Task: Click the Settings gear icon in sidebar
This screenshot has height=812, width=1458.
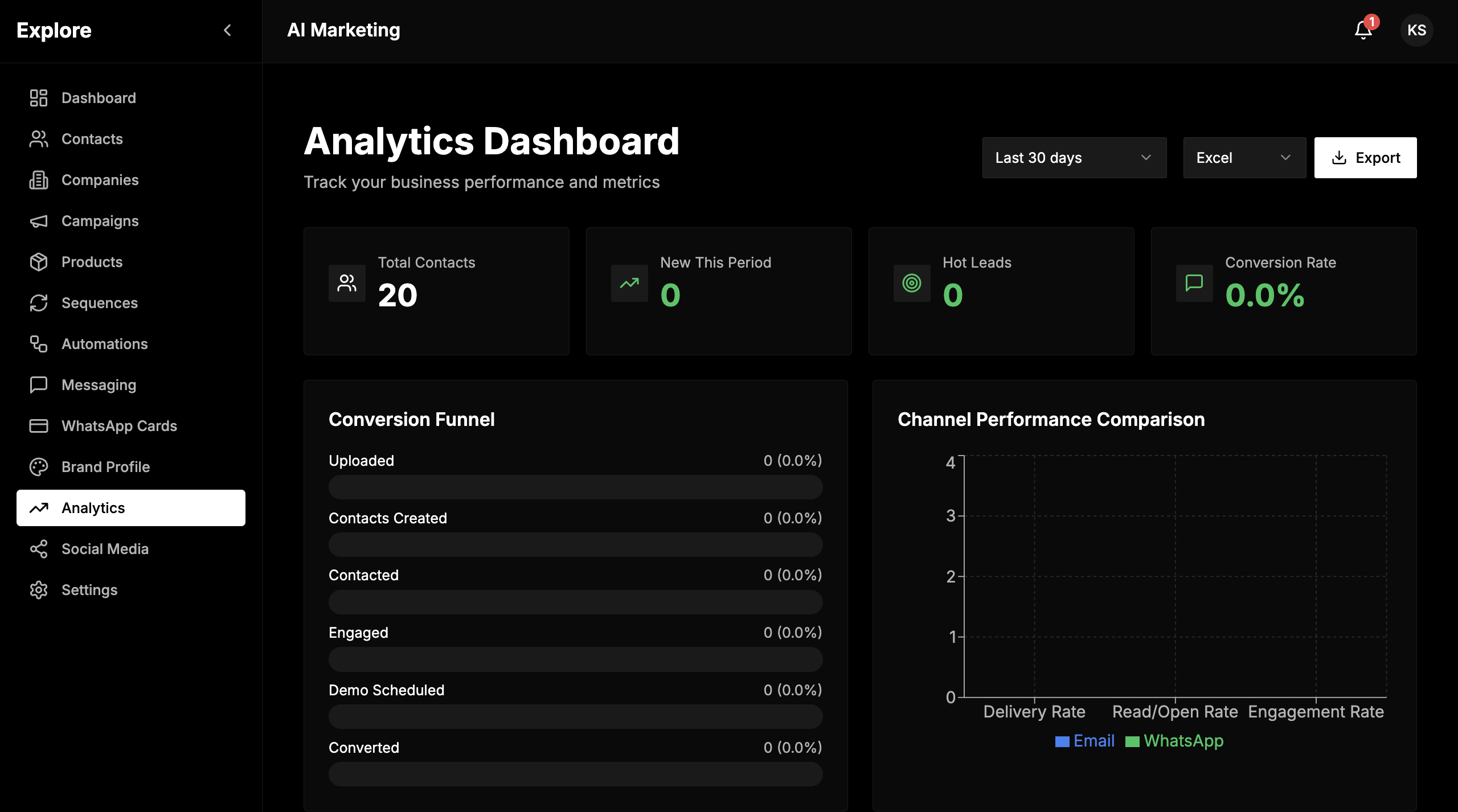Action: point(39,590)
